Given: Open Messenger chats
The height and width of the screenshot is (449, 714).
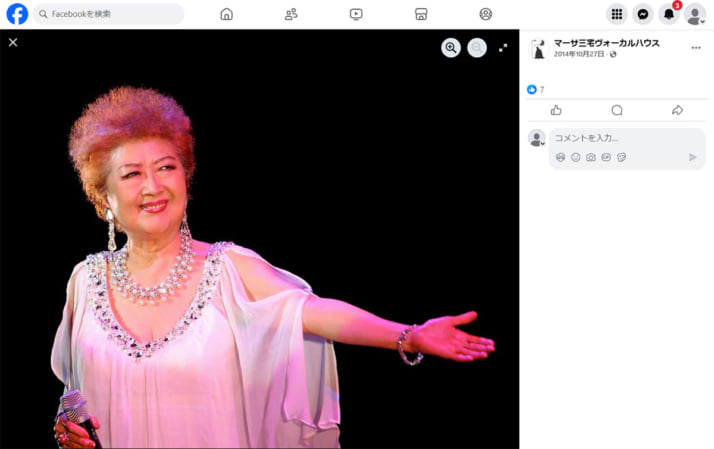Looking at the screenshot, I should (643, 14).
